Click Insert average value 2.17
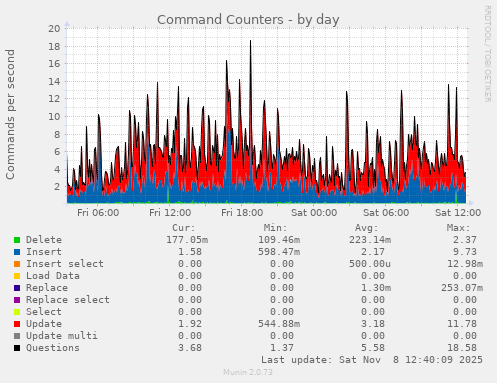 373,252
